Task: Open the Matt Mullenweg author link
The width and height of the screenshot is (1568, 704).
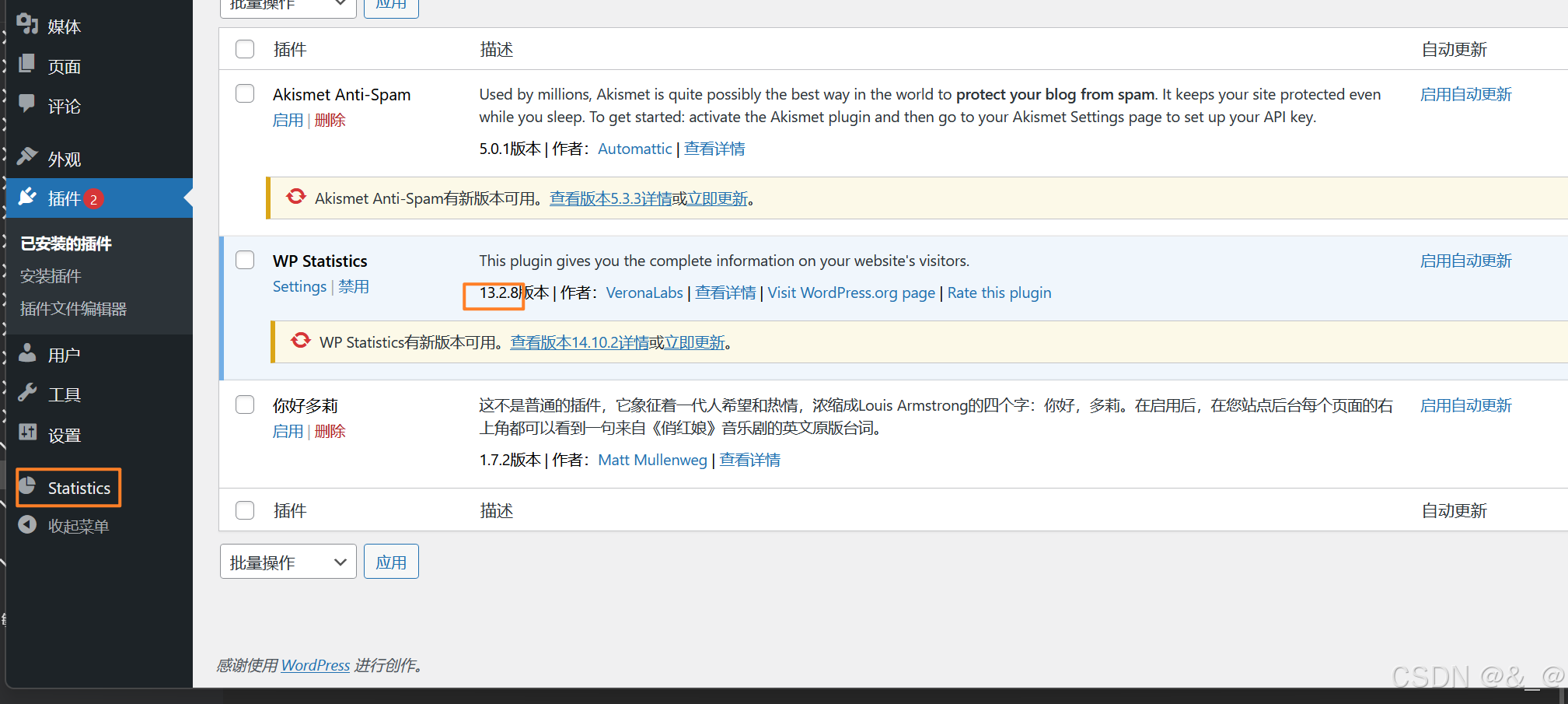Action: 652,460
